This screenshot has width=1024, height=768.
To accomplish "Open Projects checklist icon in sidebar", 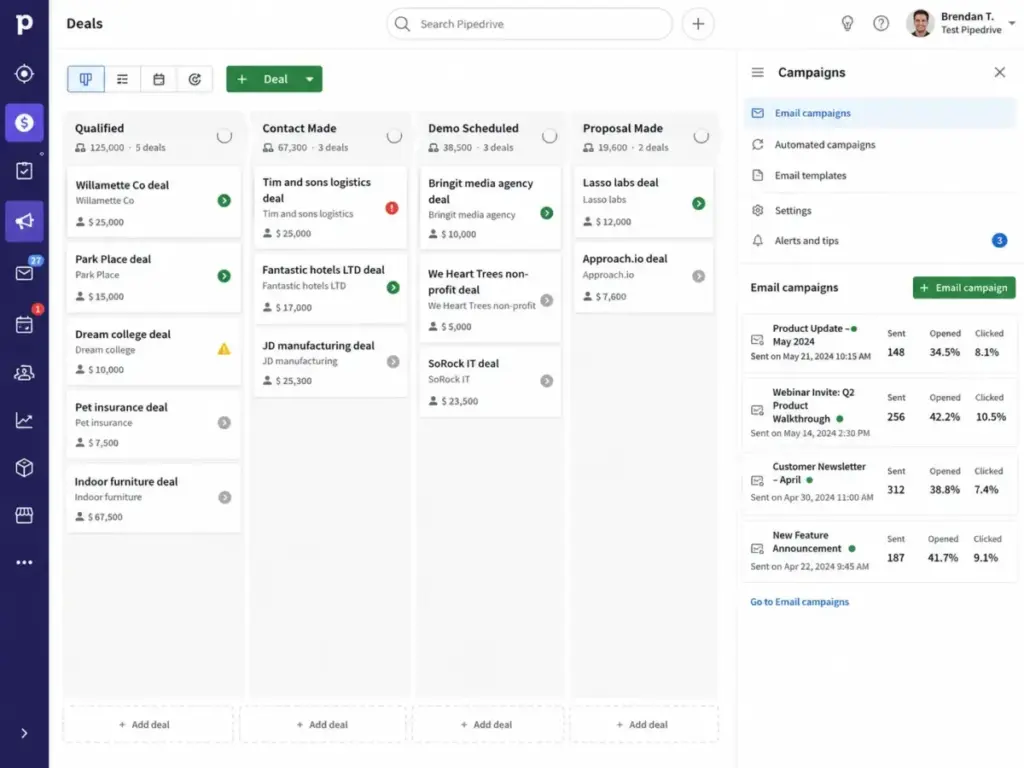I will click(24, 171).
